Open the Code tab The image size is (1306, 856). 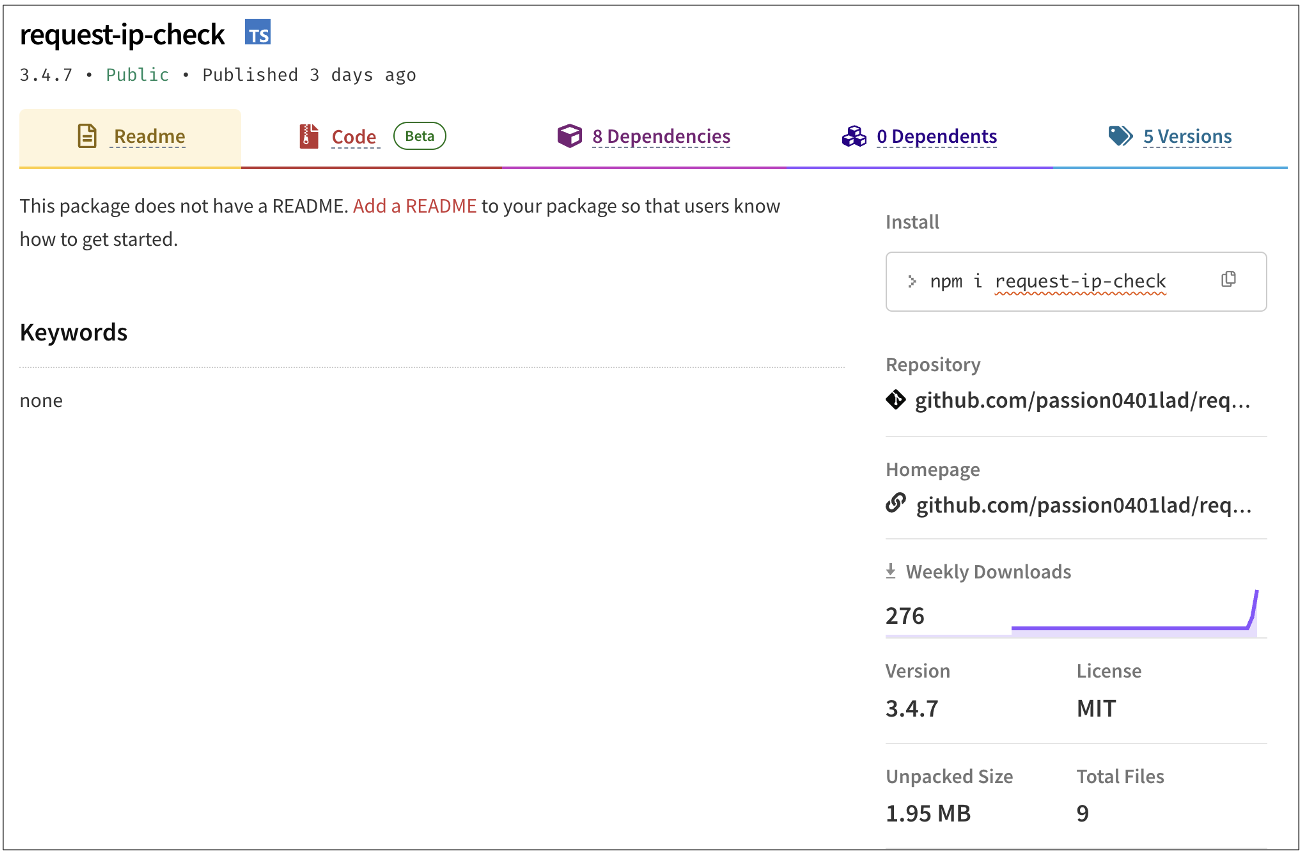click(354, 137)
